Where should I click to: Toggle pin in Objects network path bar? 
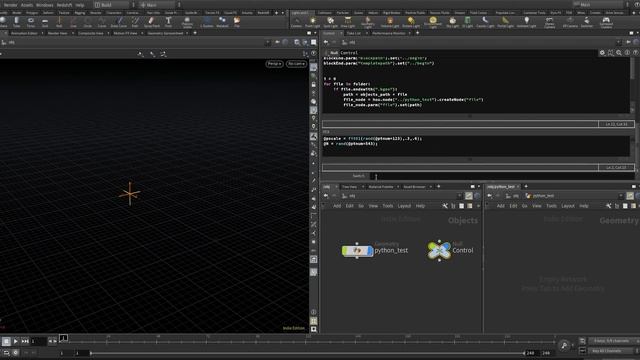[x=469, y=196]
